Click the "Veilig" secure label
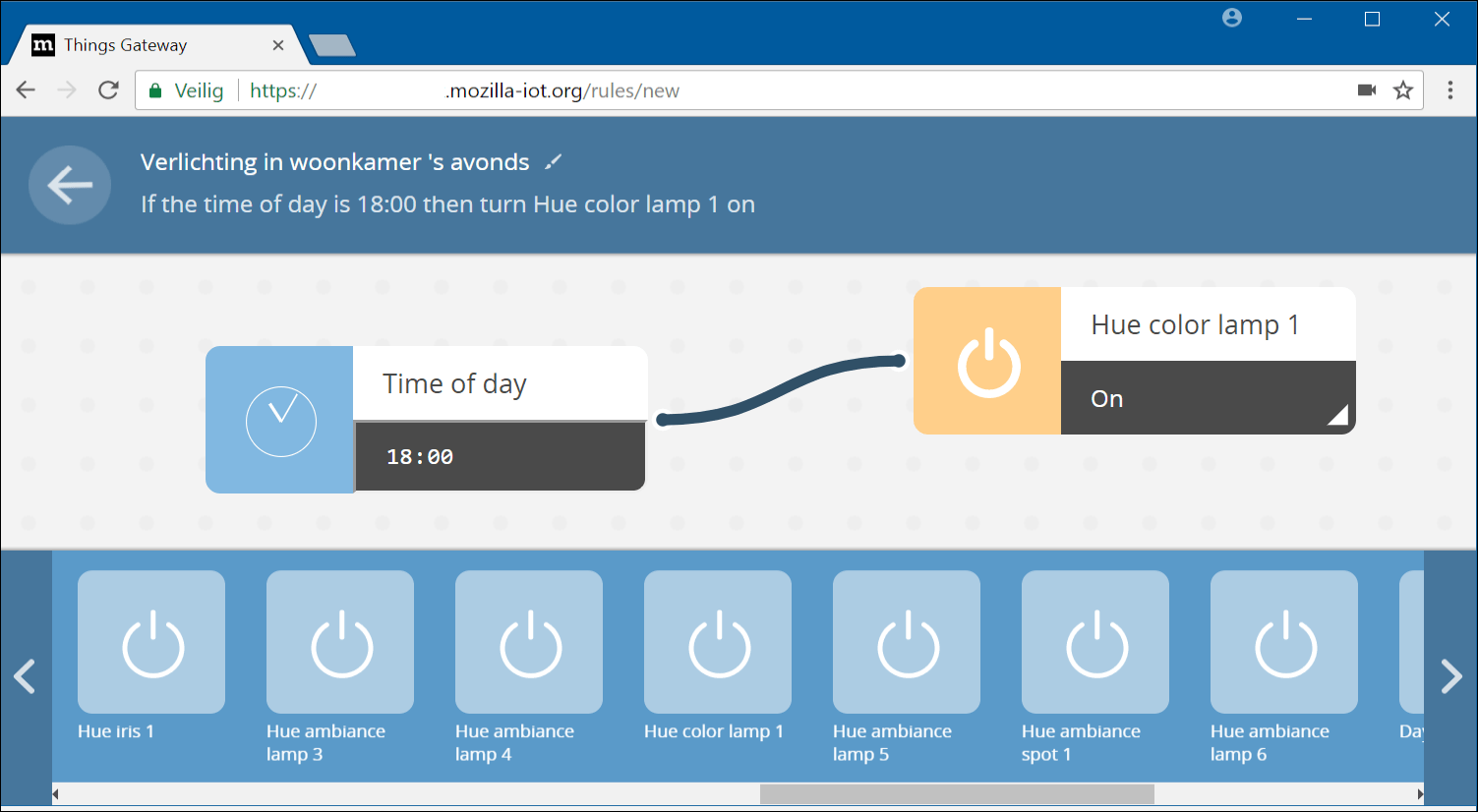 [x=199, y=90]
